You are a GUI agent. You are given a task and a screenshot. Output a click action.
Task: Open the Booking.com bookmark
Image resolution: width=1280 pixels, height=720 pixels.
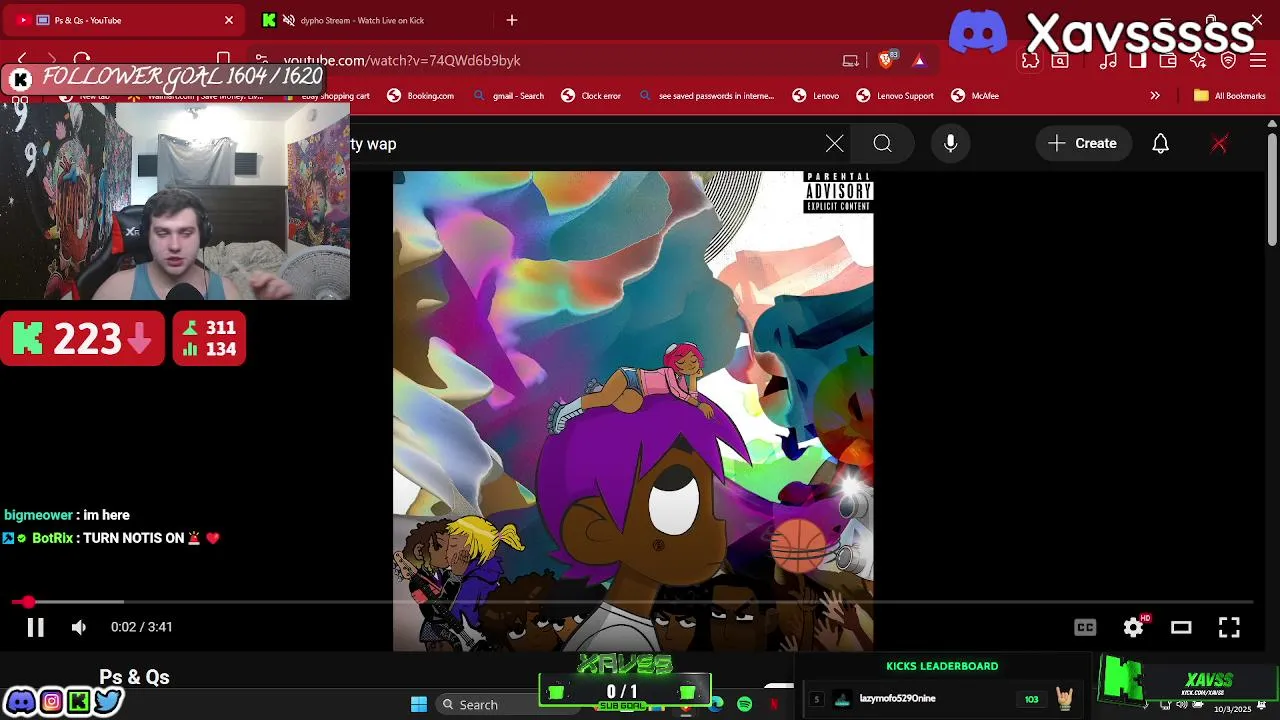(420, 96)
